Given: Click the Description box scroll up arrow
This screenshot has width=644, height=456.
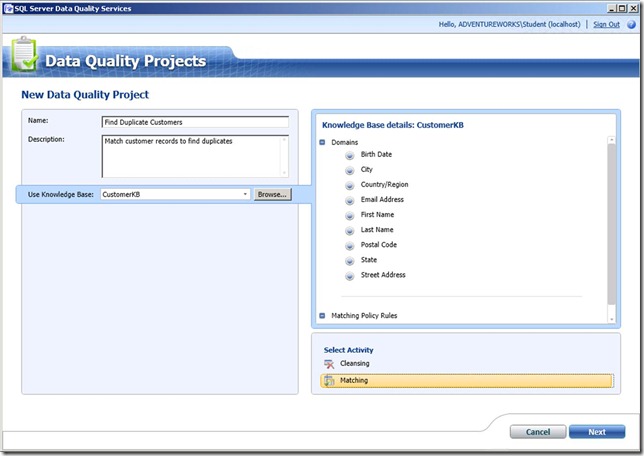Looking at the screenshot, I should pyautogui.click(x=284, y=140).
